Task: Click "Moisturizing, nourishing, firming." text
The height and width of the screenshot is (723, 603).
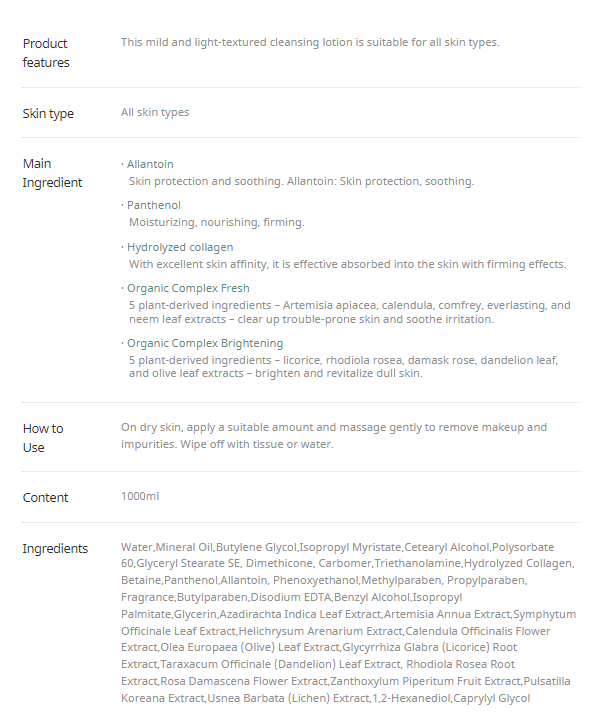Action: click(216, 223)
